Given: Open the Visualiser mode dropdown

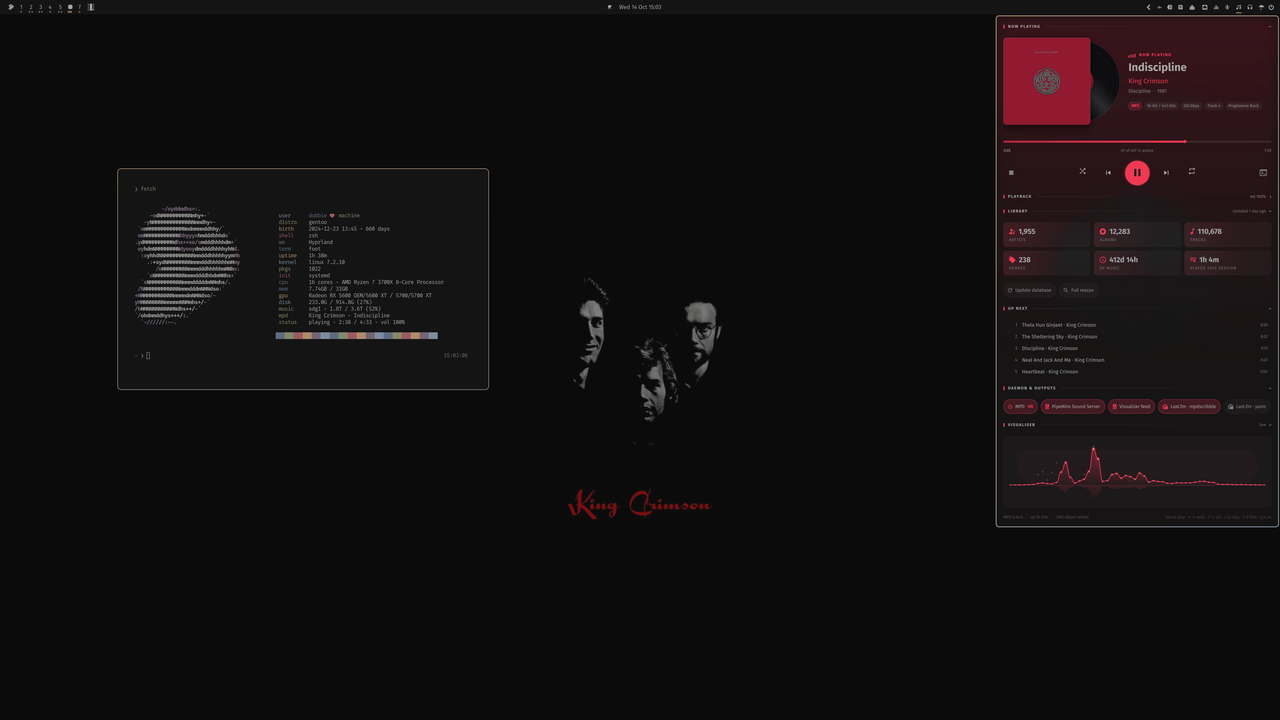Looking at the screenshot, I should pyautogui.click(x=1265, y=425).
